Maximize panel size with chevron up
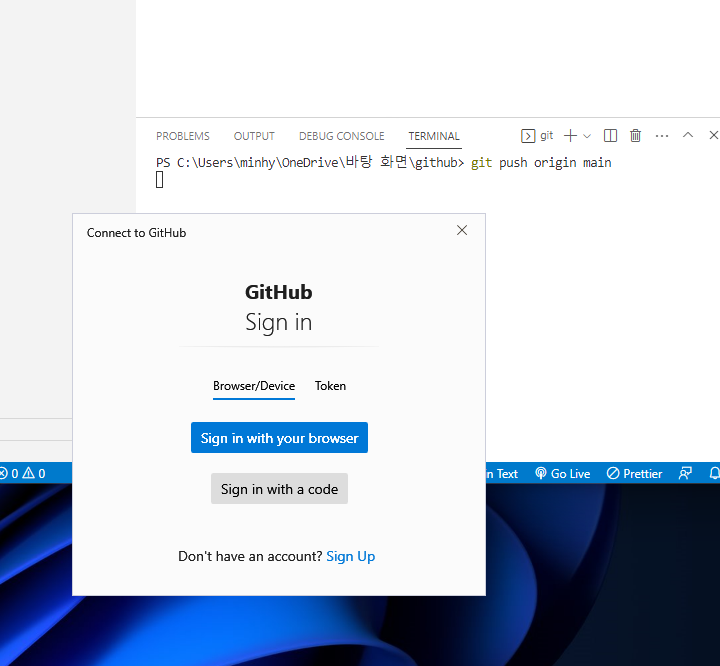 [688, 135]
